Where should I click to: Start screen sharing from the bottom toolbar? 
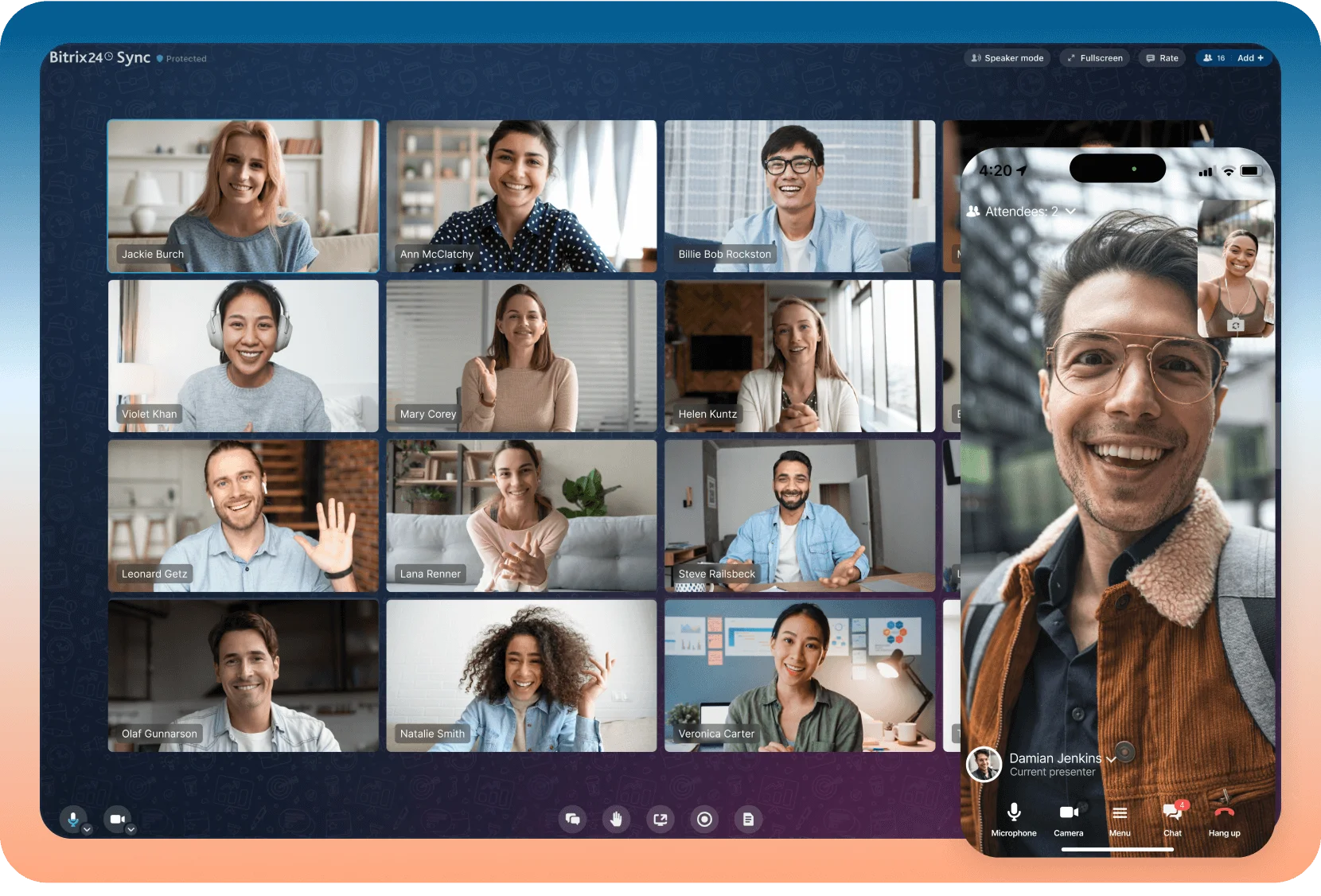660,819
